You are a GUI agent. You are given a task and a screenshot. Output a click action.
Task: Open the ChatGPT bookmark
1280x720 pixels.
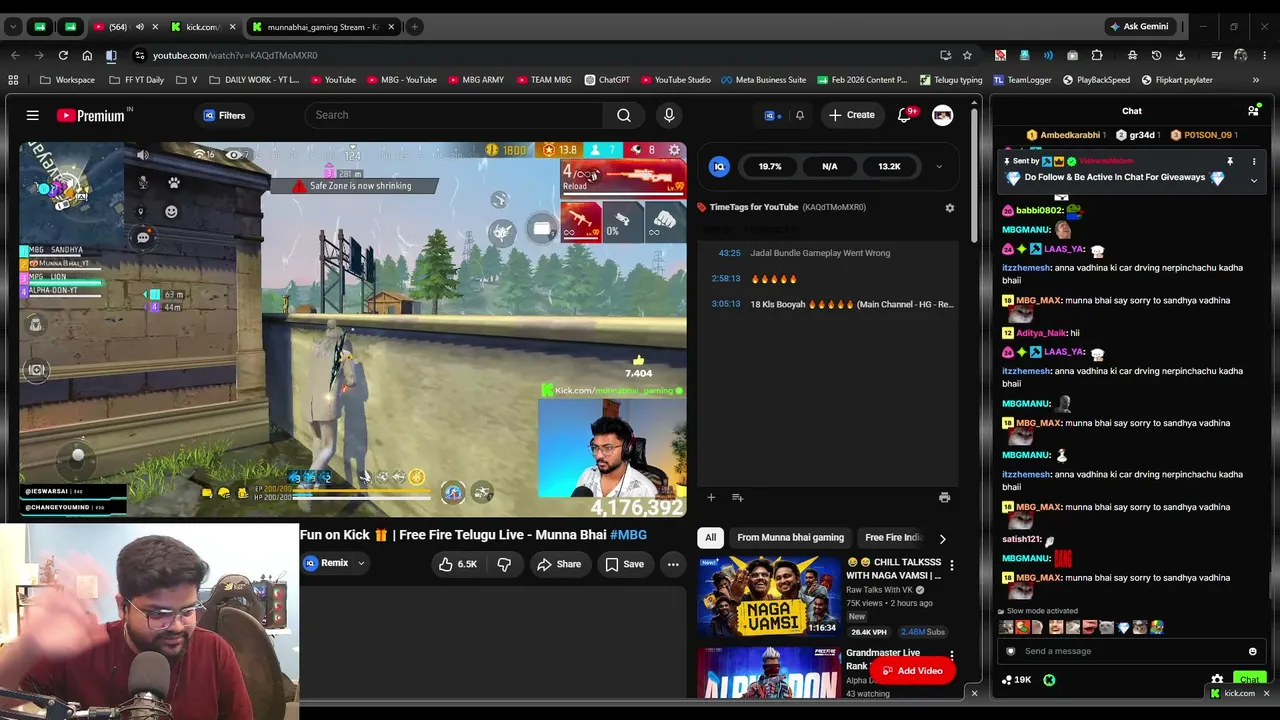[x=606, y=80]
